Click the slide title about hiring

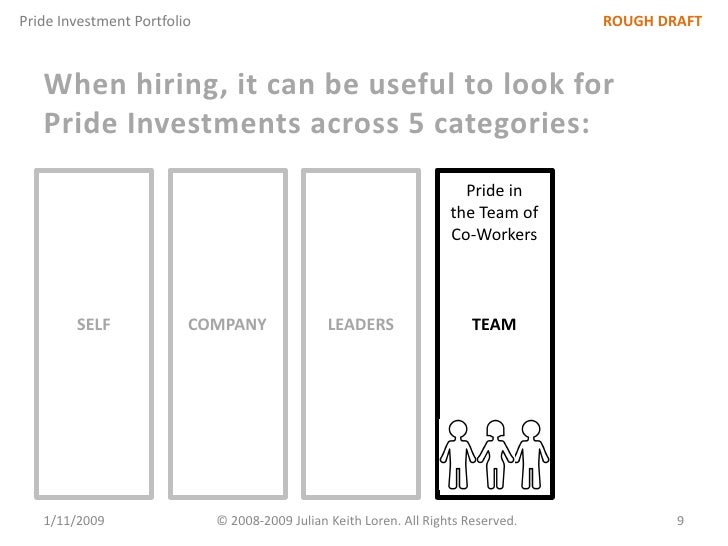click(329, 104)
